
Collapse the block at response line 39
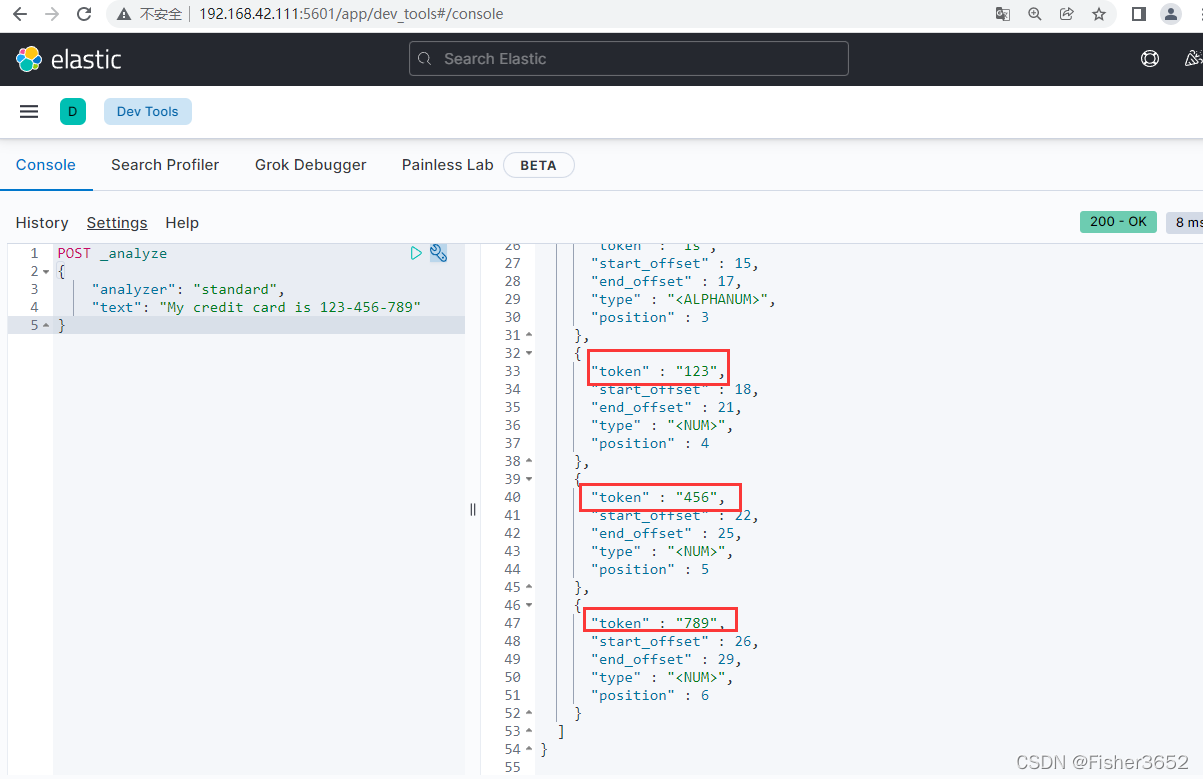point(529,479)
